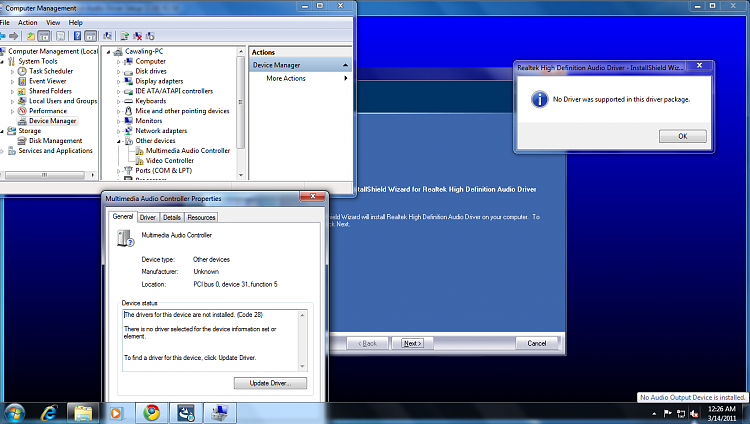Expand Network adapters category
This screenshot has height=424, width=750.
coord(119,131)
